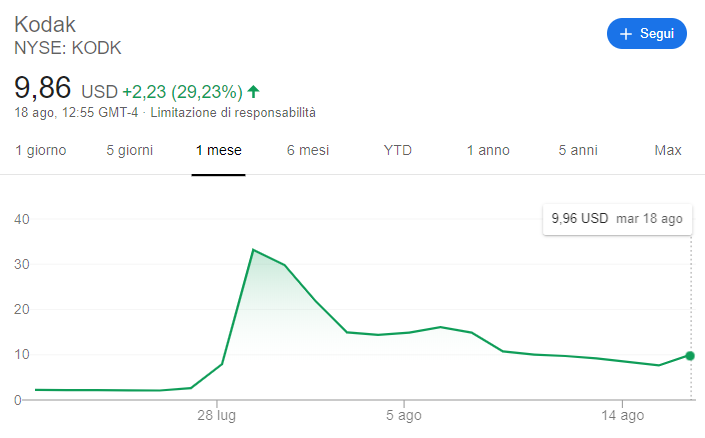The image size is (705, 438).
Task: Click the 5 ago date label
Action: point(404,415)
